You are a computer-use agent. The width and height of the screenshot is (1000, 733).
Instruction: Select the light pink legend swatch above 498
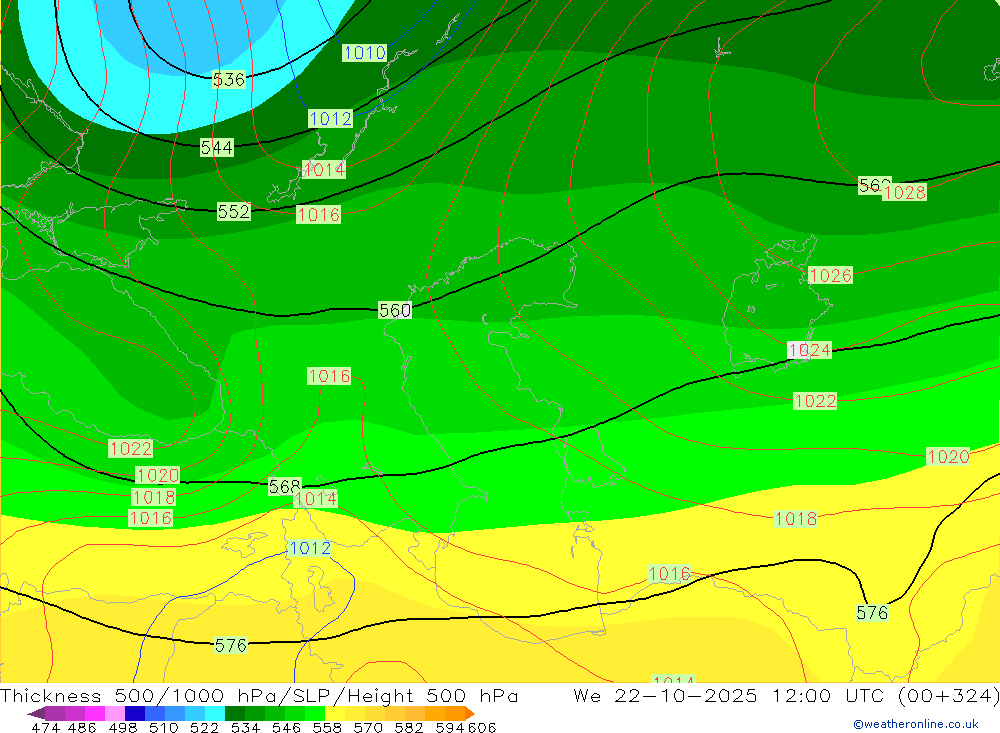coord(115,713)
